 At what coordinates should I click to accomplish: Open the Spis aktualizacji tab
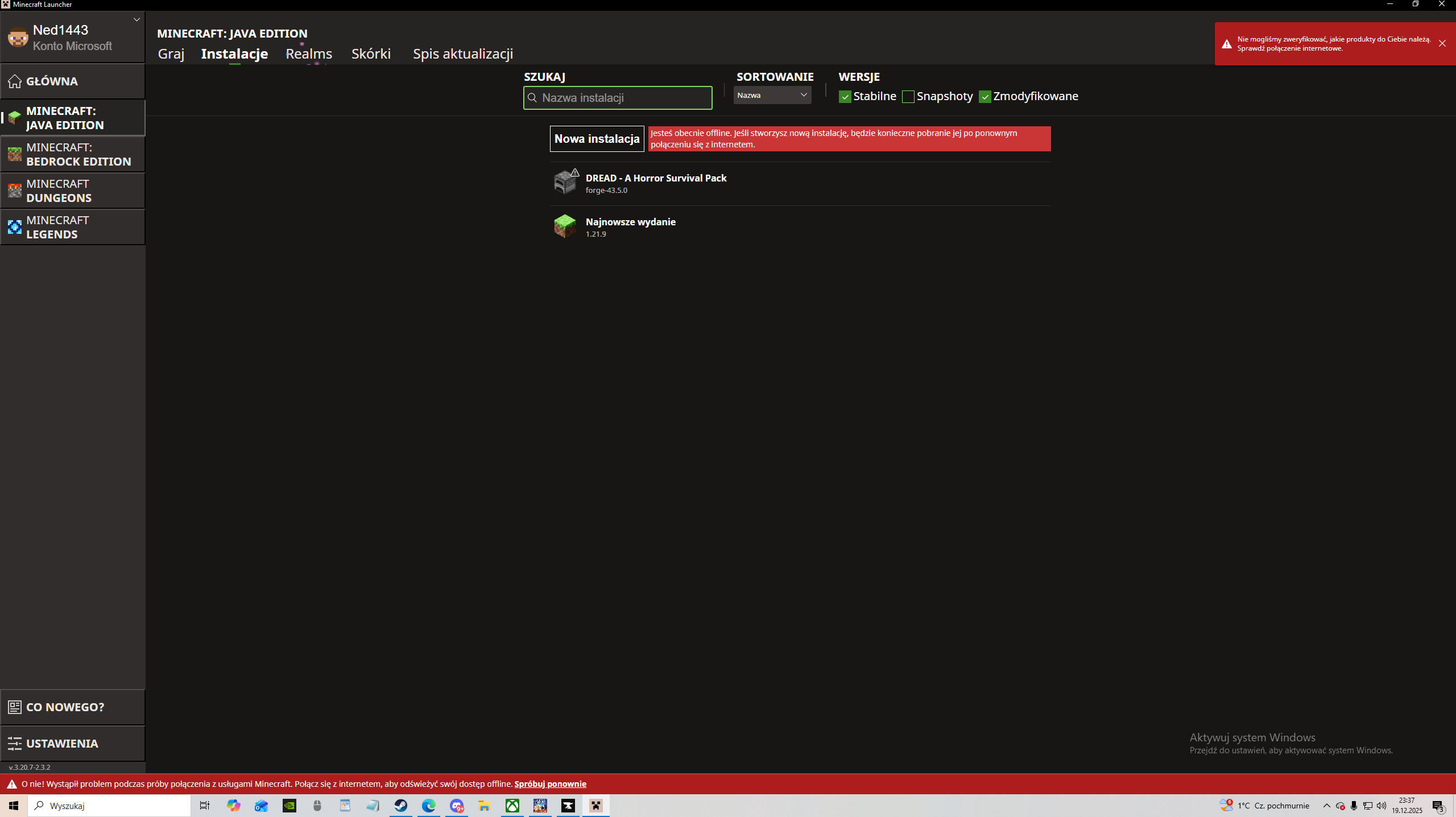[x=463, y=53]
